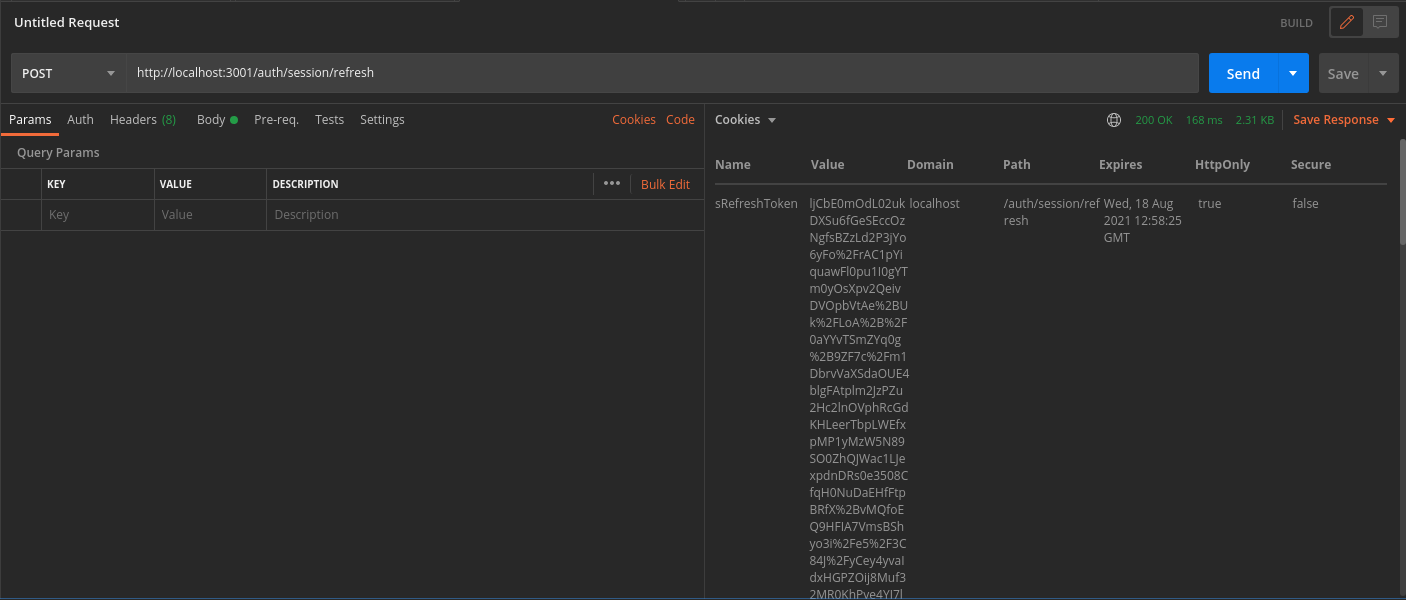Image resolution: width=1406 pixels, height=600 pixels.
Task: Open the Headers (8) tab
Action: (x=142, y=119)
